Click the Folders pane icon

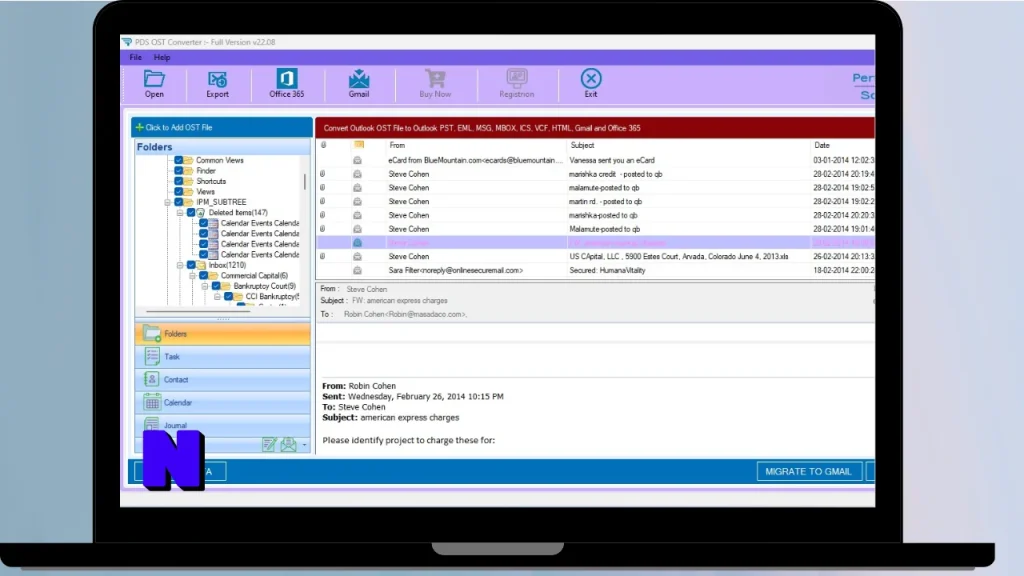point(152,334)
